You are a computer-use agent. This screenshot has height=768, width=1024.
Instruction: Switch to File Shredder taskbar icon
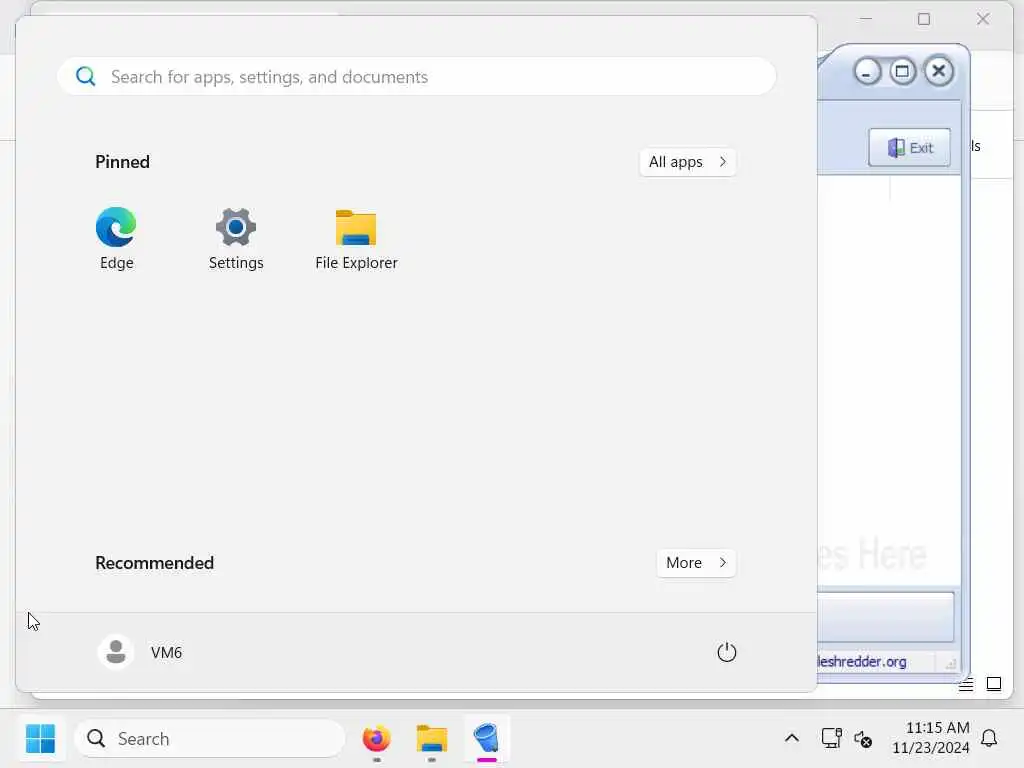pyautogui.click(x=487, y=739)
